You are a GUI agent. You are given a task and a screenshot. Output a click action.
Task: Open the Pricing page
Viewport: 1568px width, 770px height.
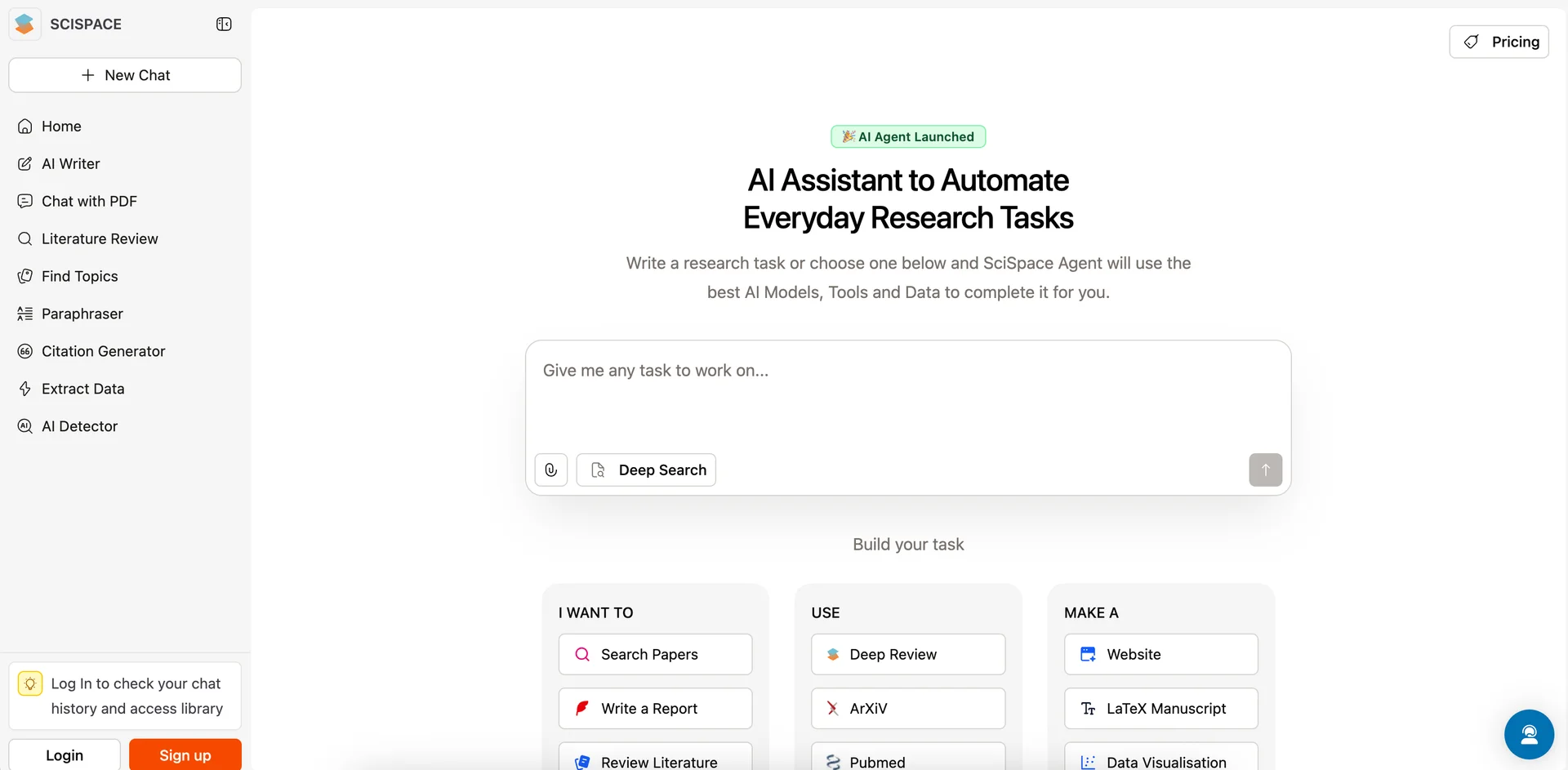[1499, 42]
